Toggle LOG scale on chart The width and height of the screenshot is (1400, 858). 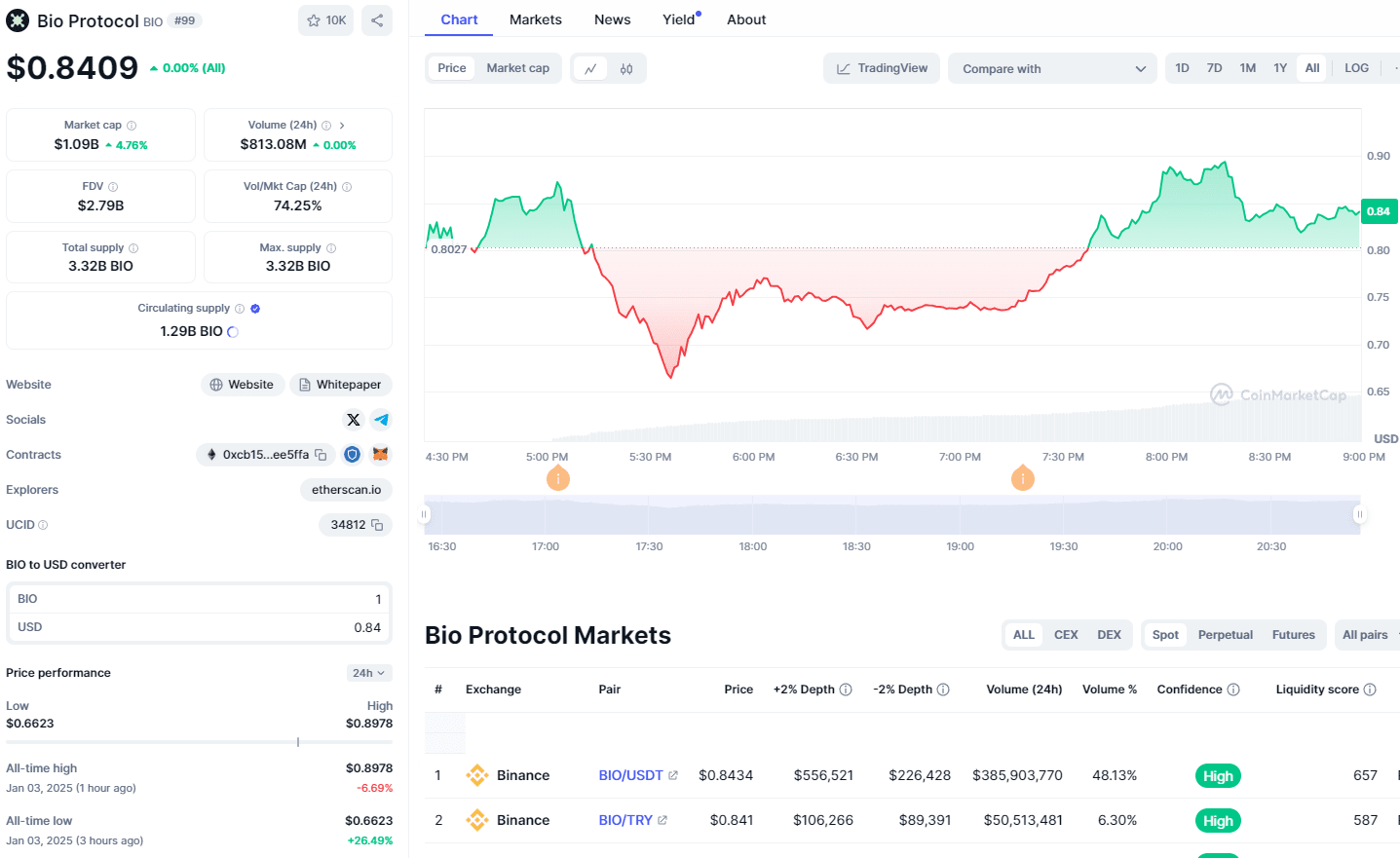pyautogui.click(x=1356, y=68)
